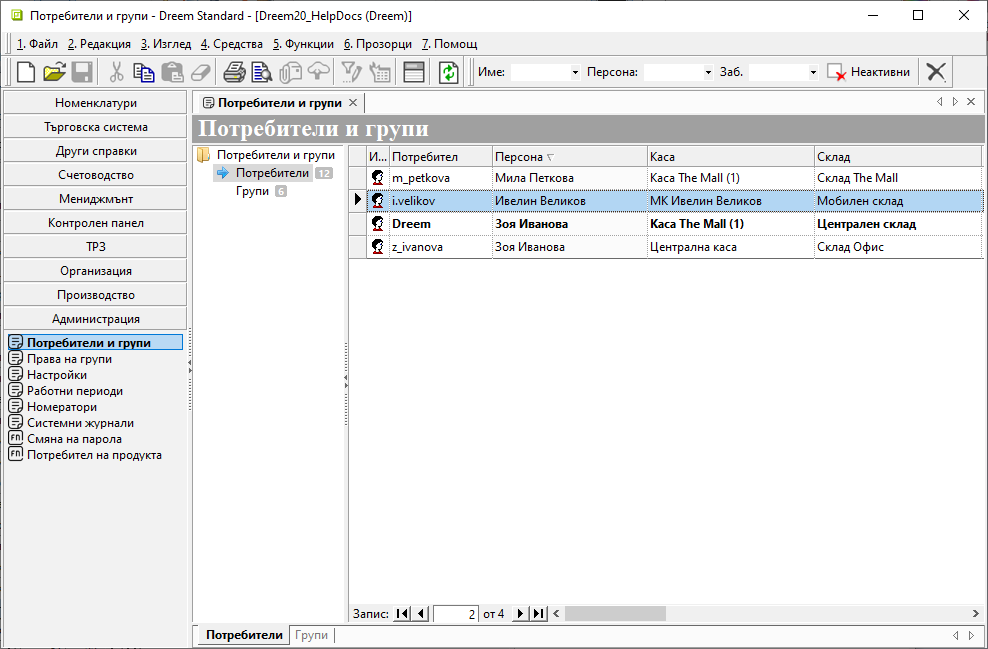Open Print preview from the toolbar

coord(262,72)
